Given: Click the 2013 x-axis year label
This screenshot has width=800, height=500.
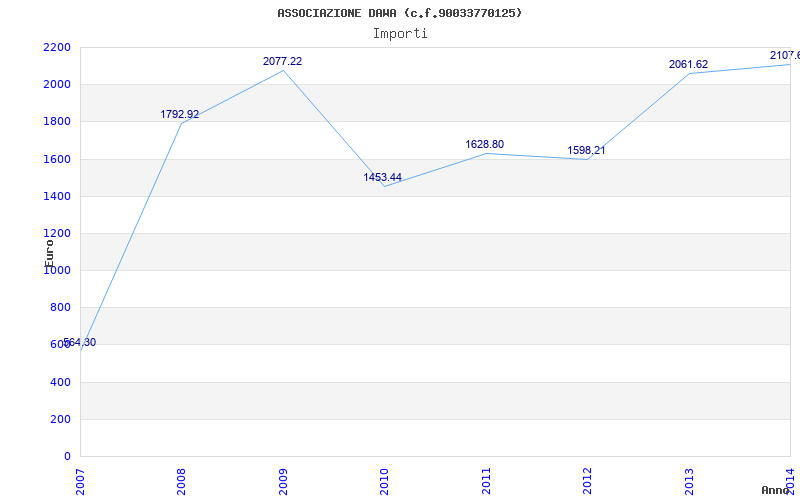Looking at the screenshot, I should click(x=689, y=481).
